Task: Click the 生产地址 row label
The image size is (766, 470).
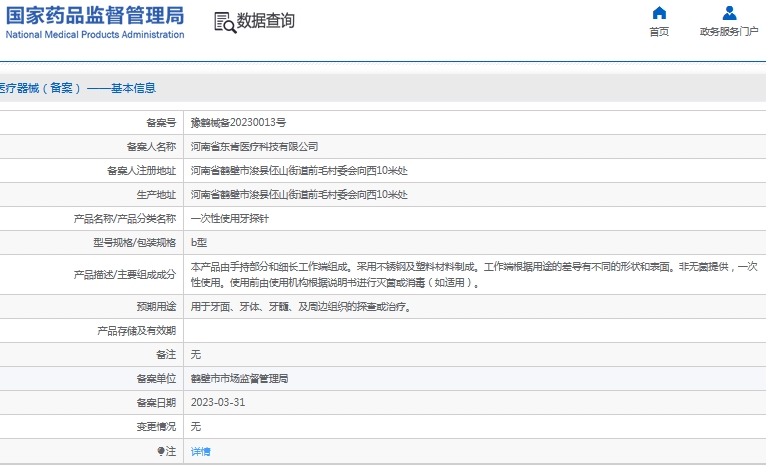Action: [x=156, y=194]
